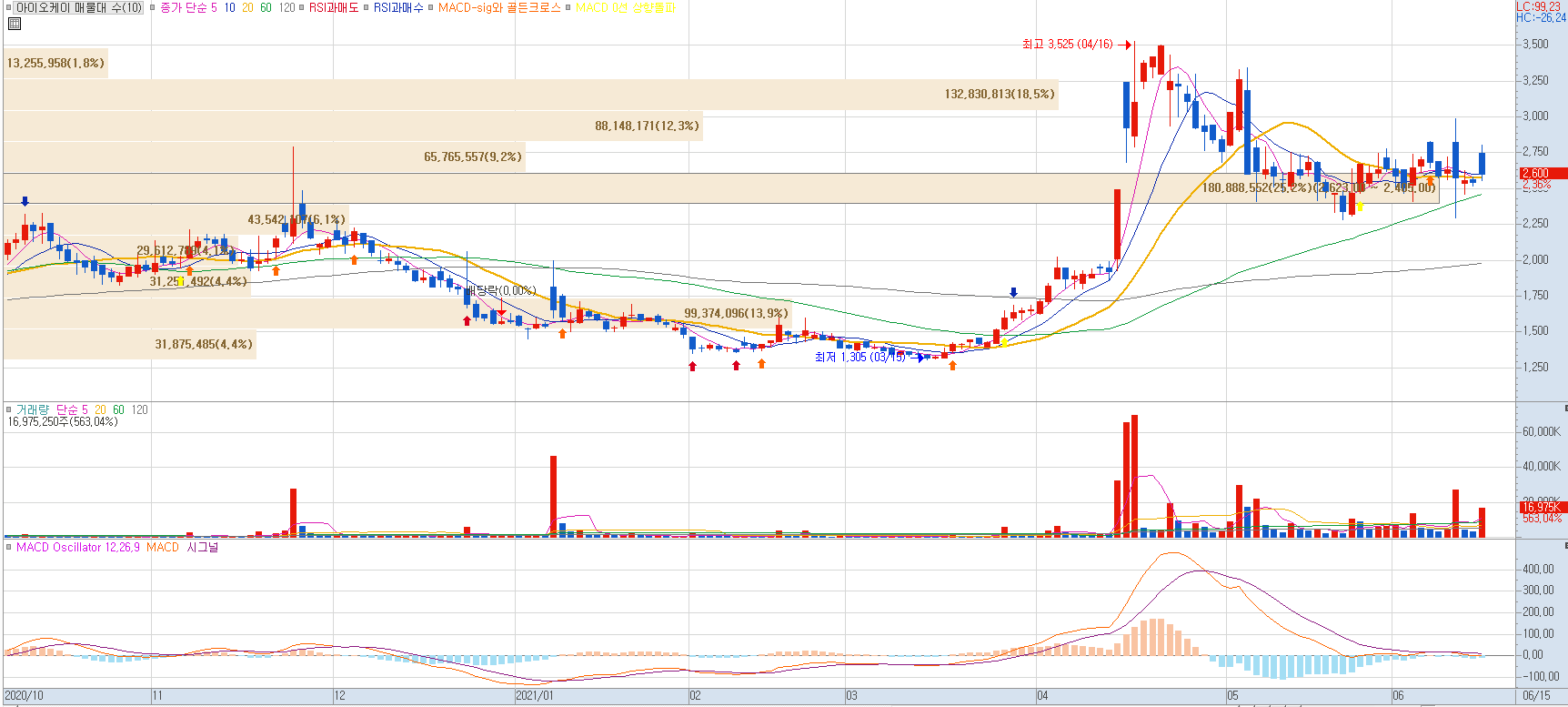The height and width of the screenshot is (707, 1568).
Task: Click the blue down-arrow signal near October 2020 candles
Action: coord(25,201)
